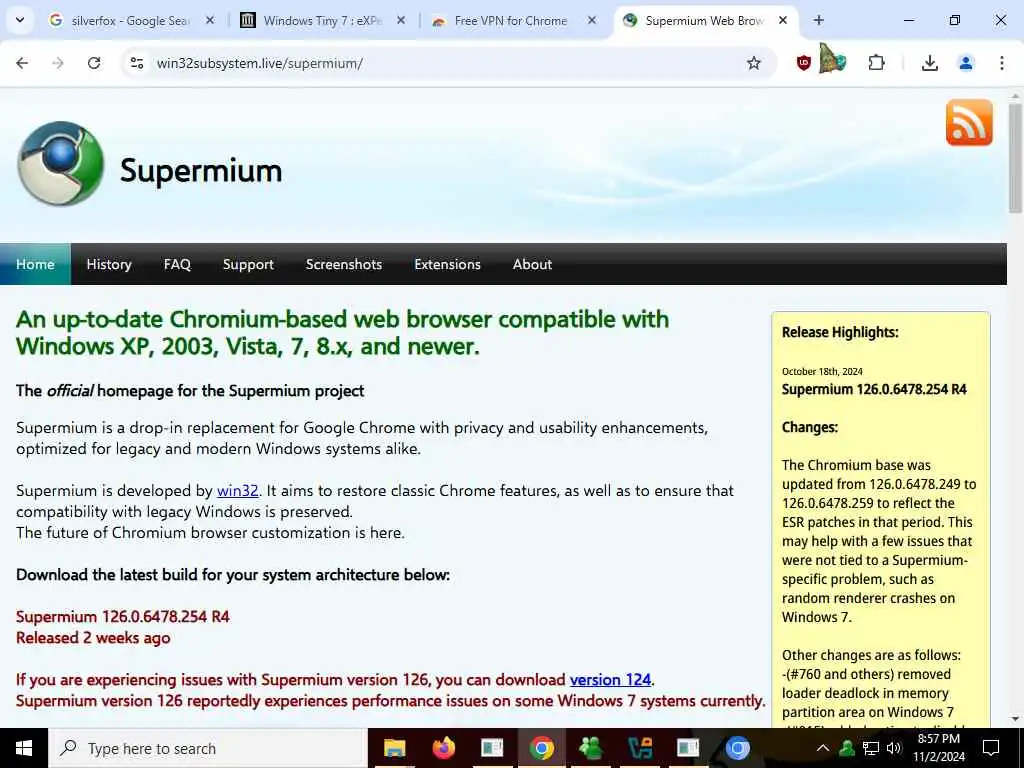Viewport: 1024px width, 768px height.
Task: Open the network tray icon
Action: pyautogui.click(x=871, y=748)
